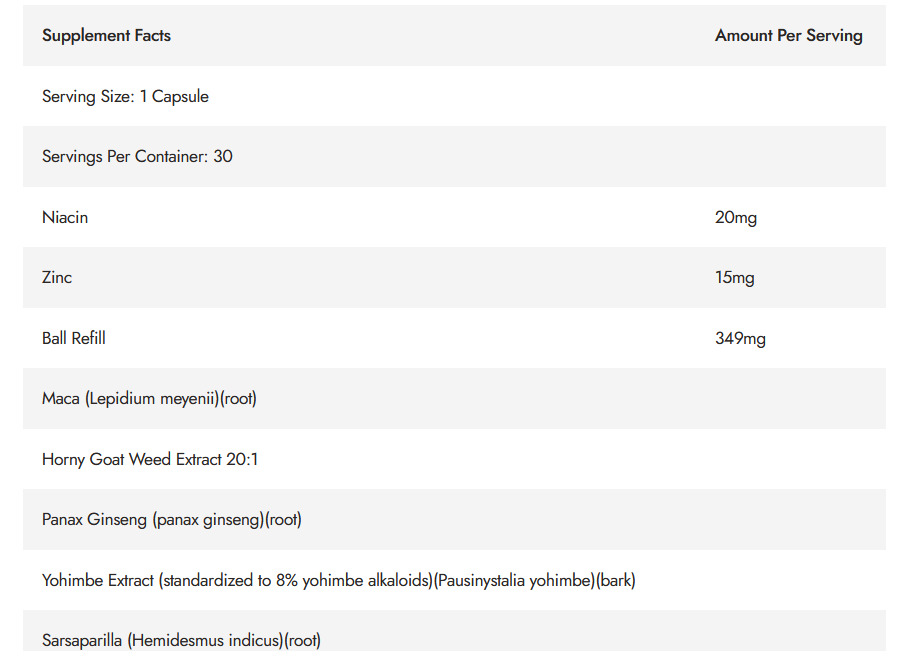Click the '(panax ginseng)' botanical name
Viewport: 909px width, 651px height.
coord(209,519)
